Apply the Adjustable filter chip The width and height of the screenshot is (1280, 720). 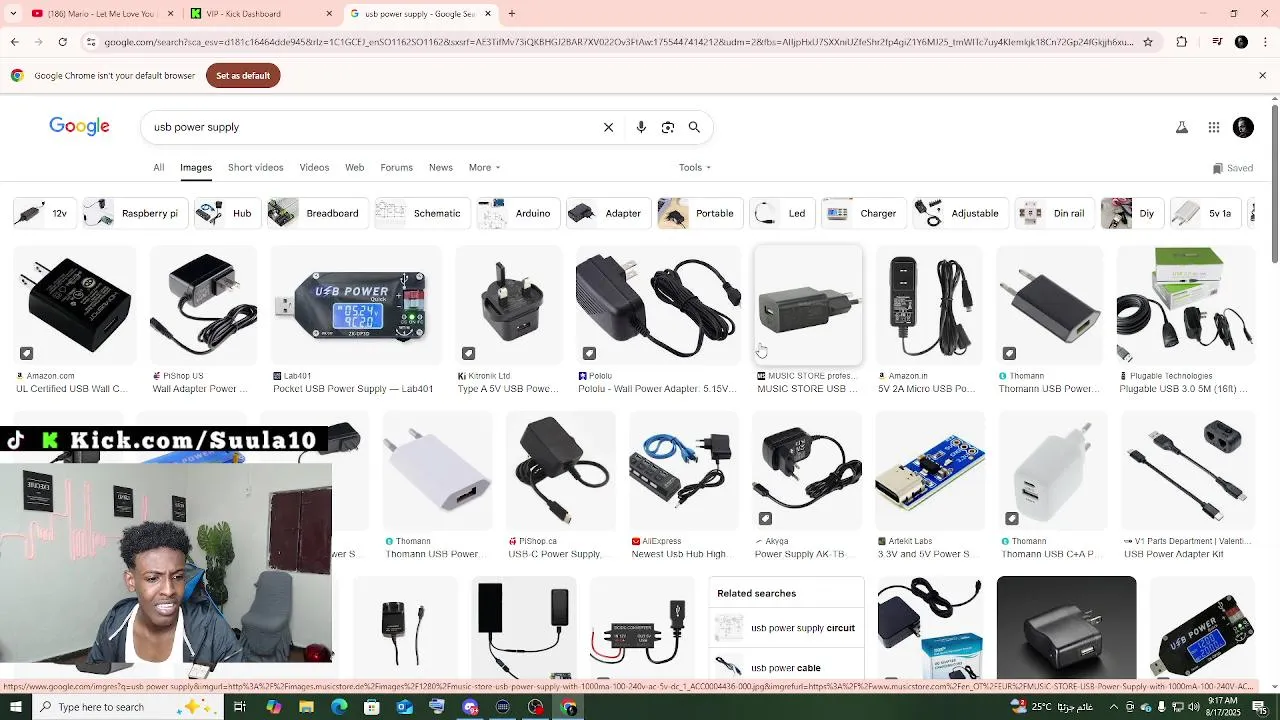(x=960, y=213)
